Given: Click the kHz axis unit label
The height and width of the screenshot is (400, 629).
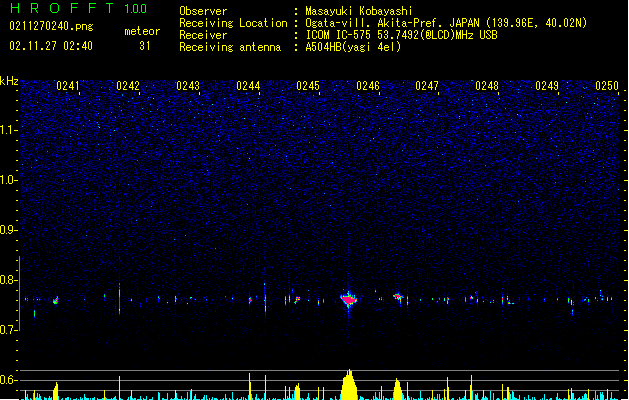Looking at the screenshot, I should tap(9, 81).
